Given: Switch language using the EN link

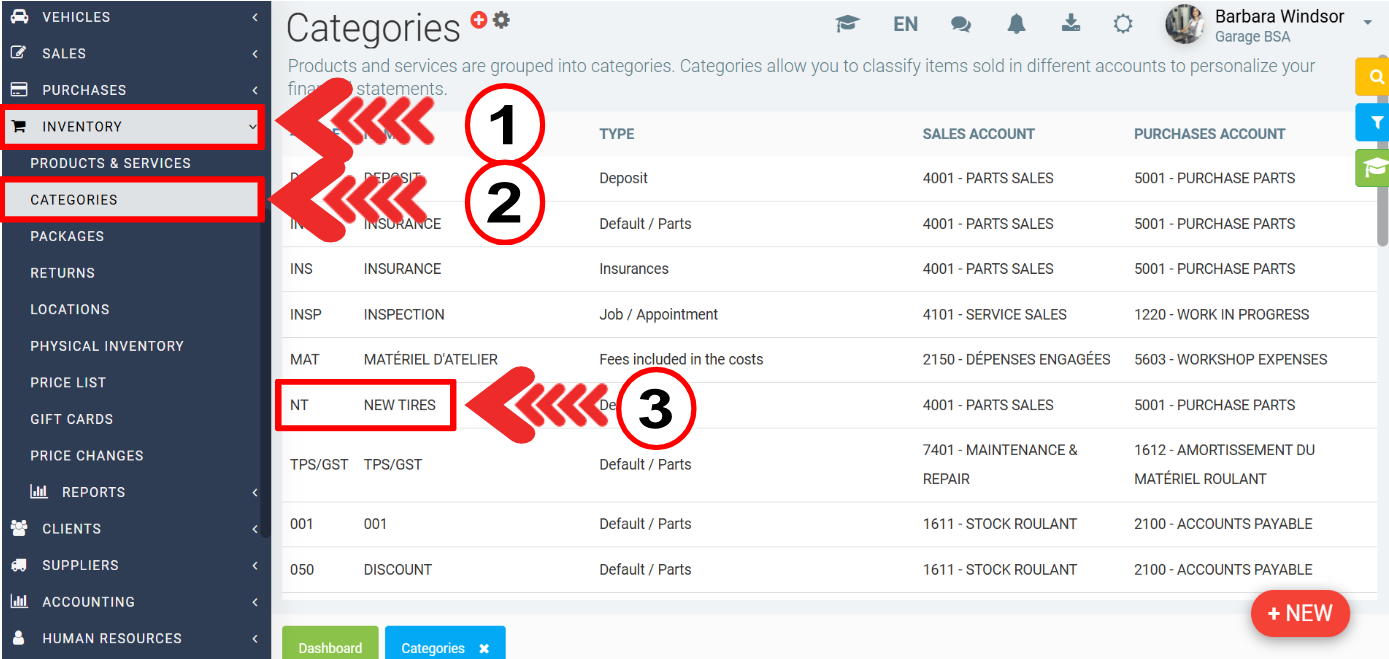Looking at the screenshot, I should coord(905,24).
